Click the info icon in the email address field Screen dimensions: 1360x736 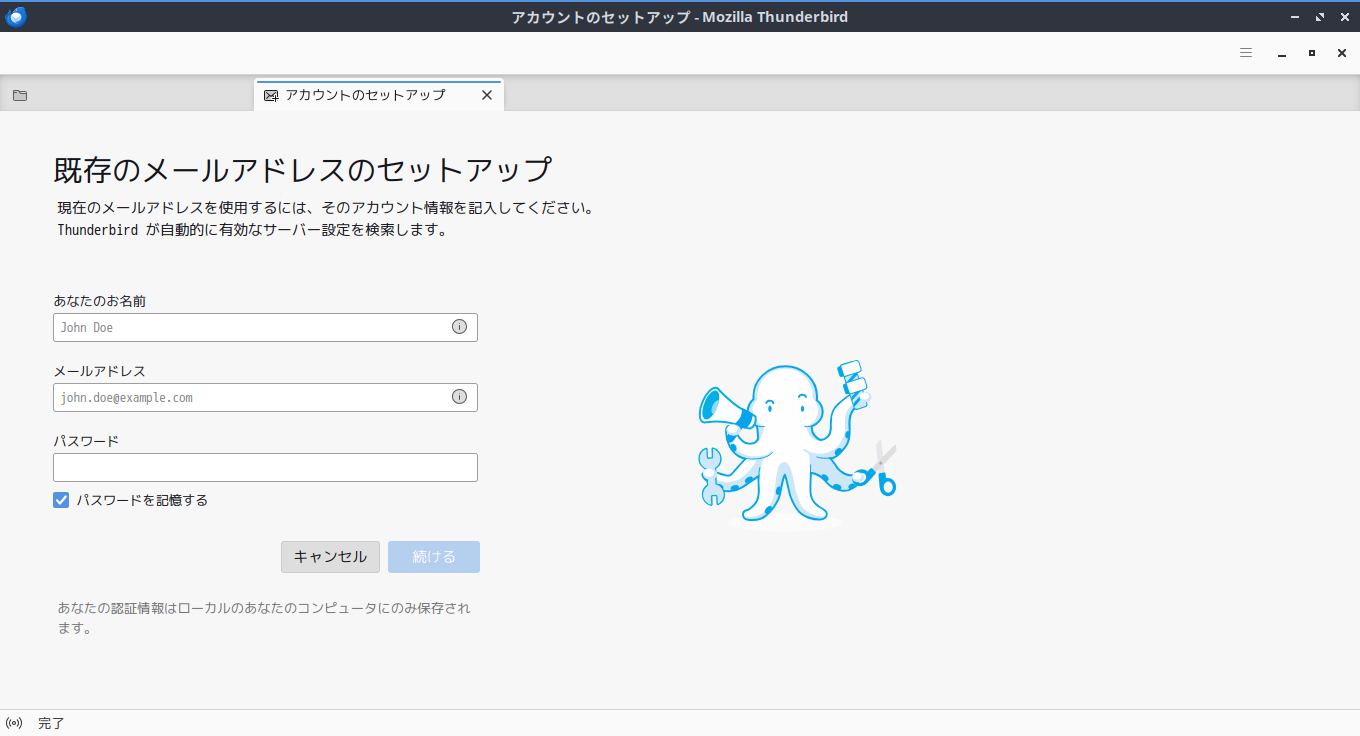coord(459,397)
